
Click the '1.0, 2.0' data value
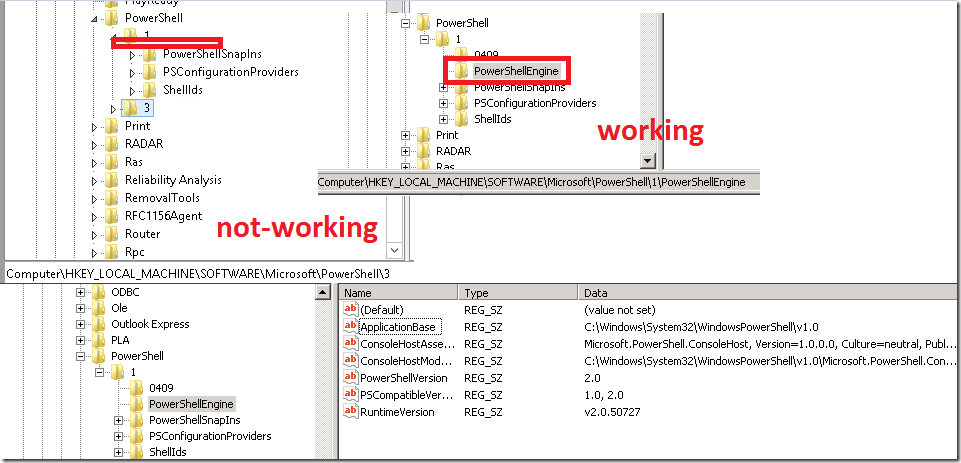(x=604, y=395)
